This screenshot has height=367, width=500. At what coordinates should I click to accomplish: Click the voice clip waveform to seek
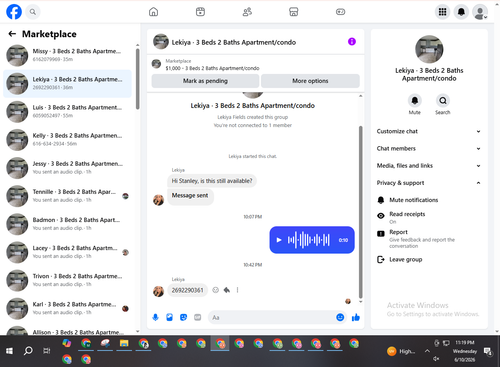(x=309, y=240)
